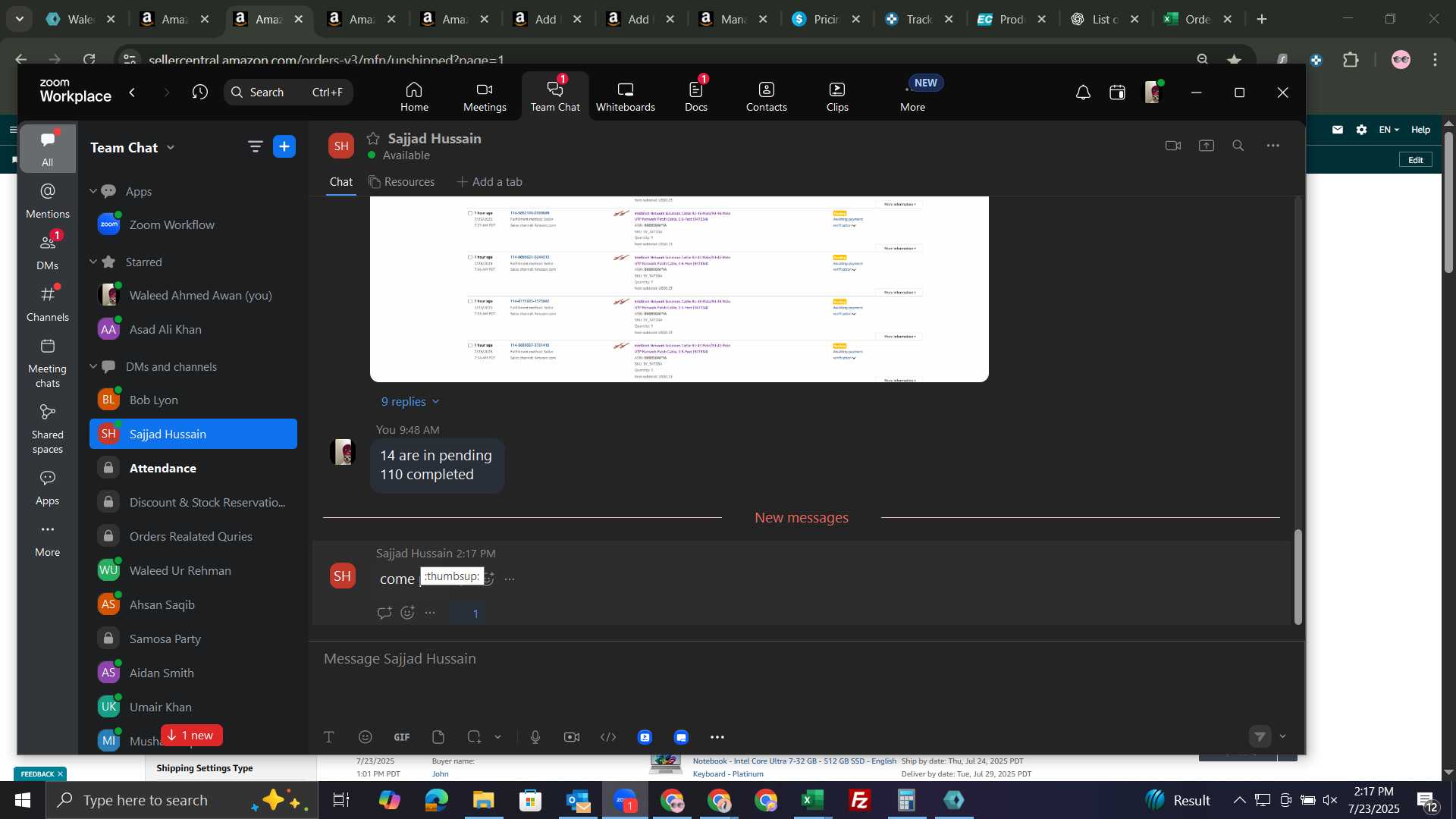Reply to the 'come' message
Viewport: 1456px width, 819px height.
(384, 613)
